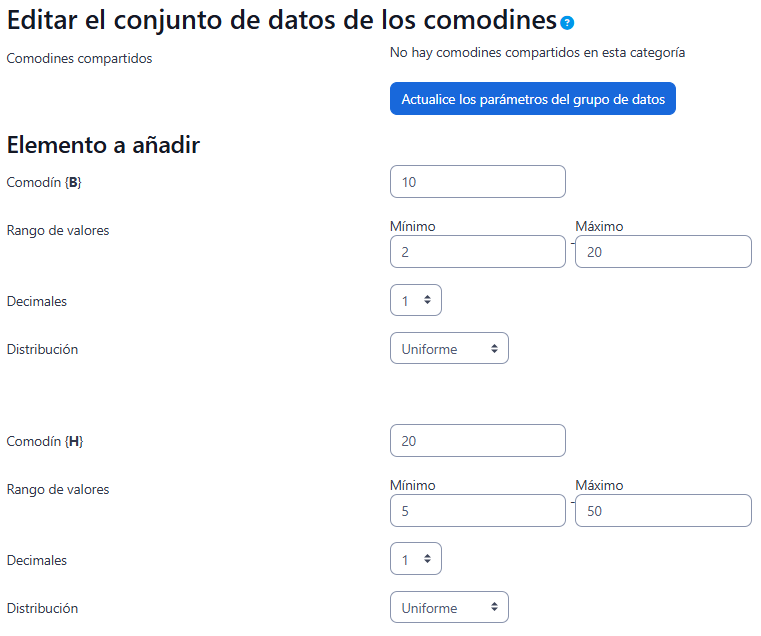Click the Mínimo label above H's range
This screenshot has height=636, width=761.
412,485
